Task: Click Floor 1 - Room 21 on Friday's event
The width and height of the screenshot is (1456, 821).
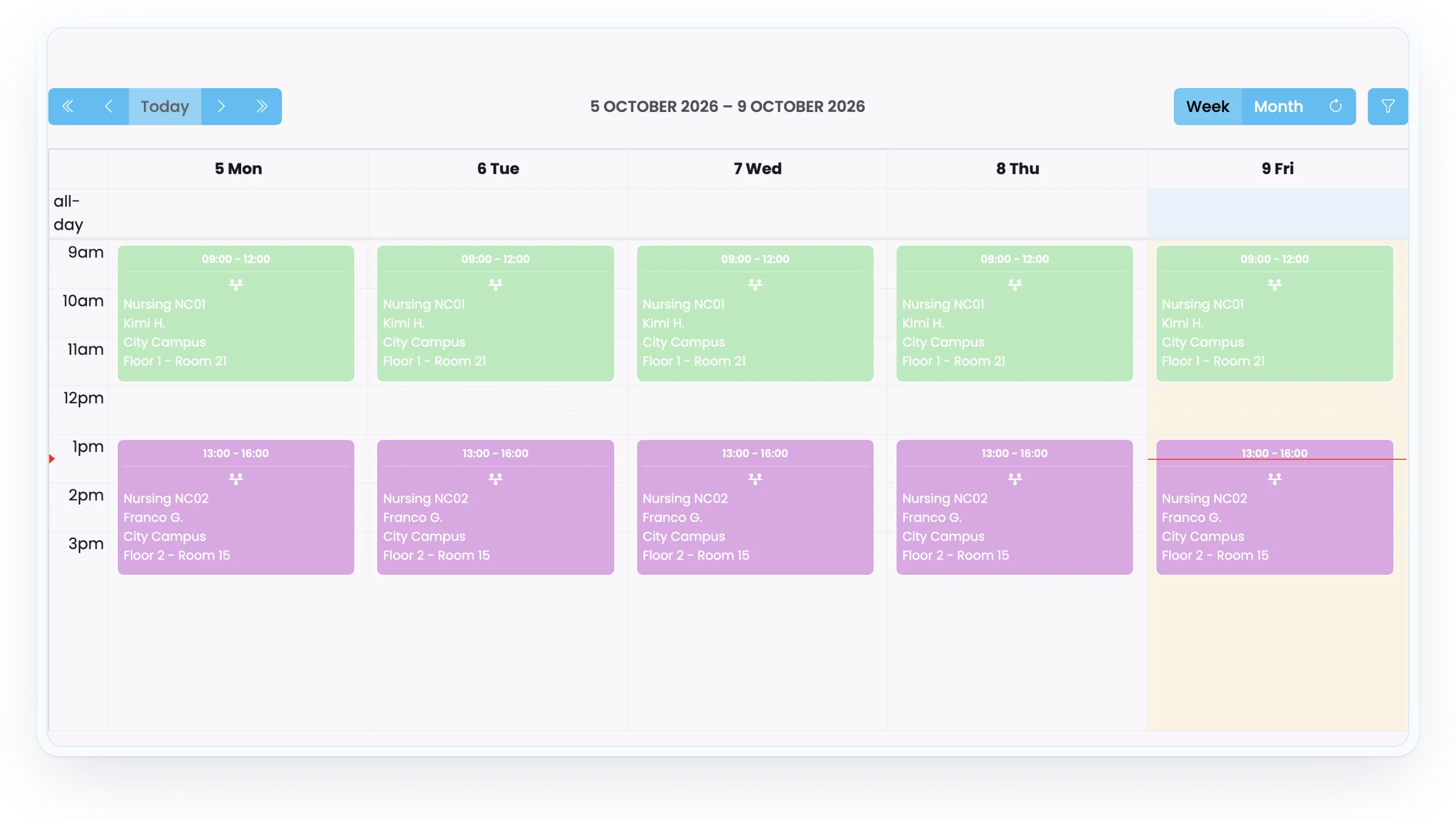Action: [x=1213, y=361]
